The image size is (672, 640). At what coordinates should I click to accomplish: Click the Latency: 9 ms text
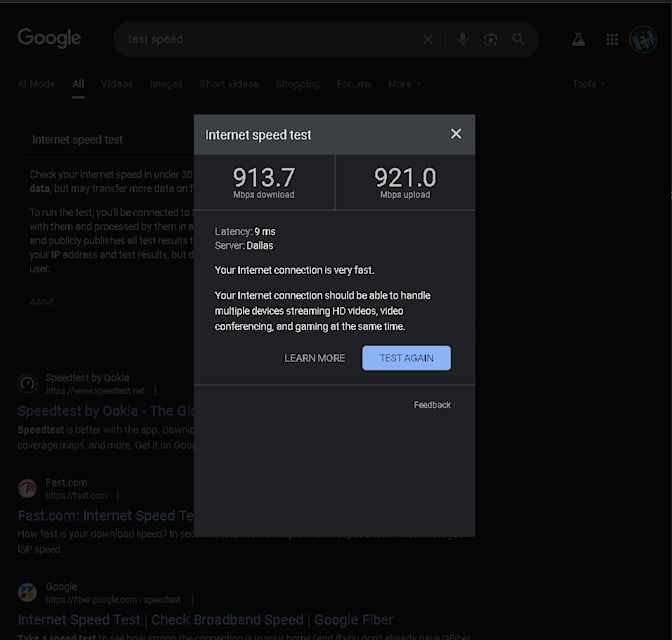click(x=245, y=231)
